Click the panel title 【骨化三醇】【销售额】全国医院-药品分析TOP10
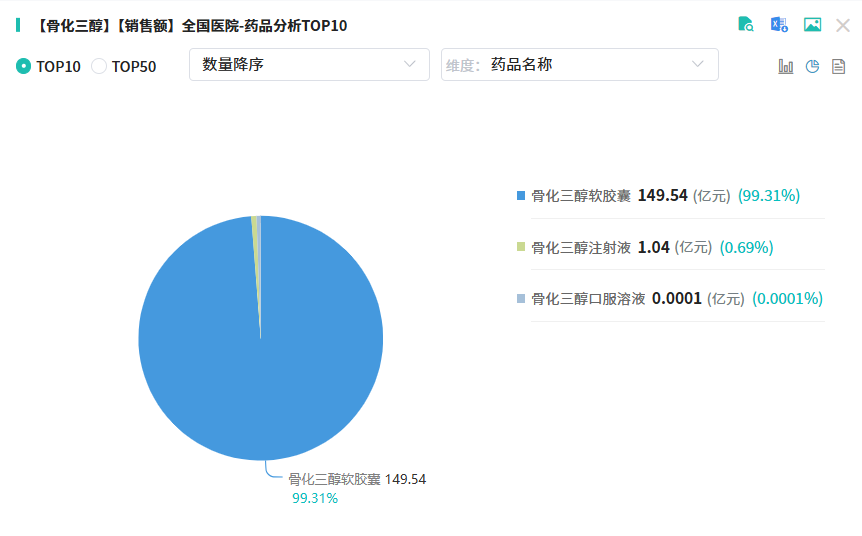This screenshot has width=862, height=536. click(191, 26)
